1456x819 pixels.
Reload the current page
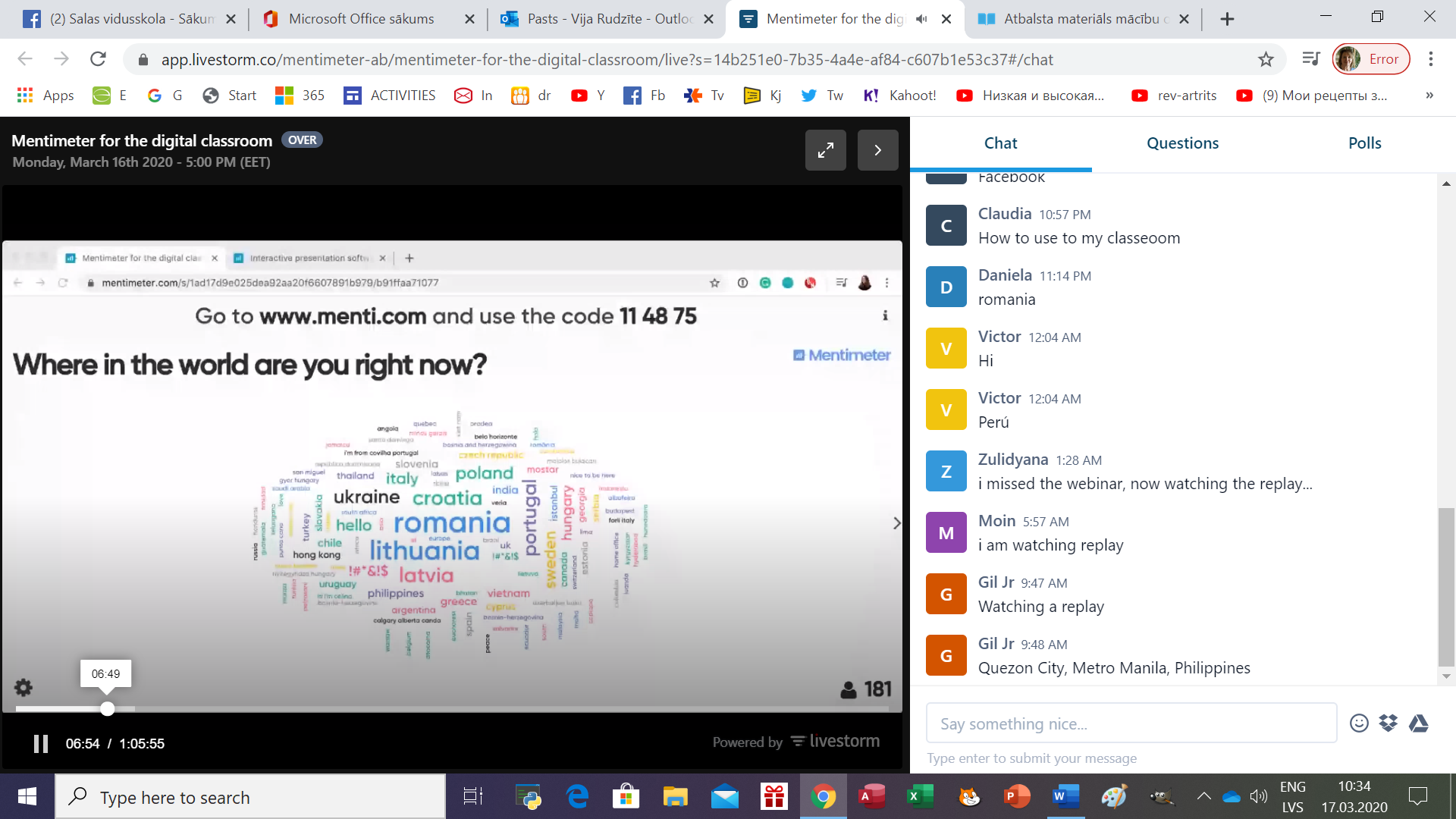(x=98, y=59)
